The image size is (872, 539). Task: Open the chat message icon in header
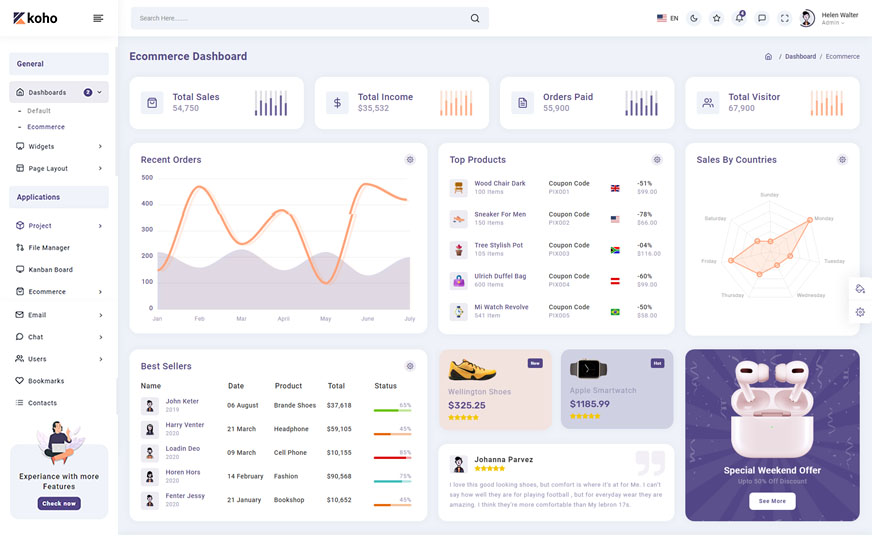click(x=762, y=18)
